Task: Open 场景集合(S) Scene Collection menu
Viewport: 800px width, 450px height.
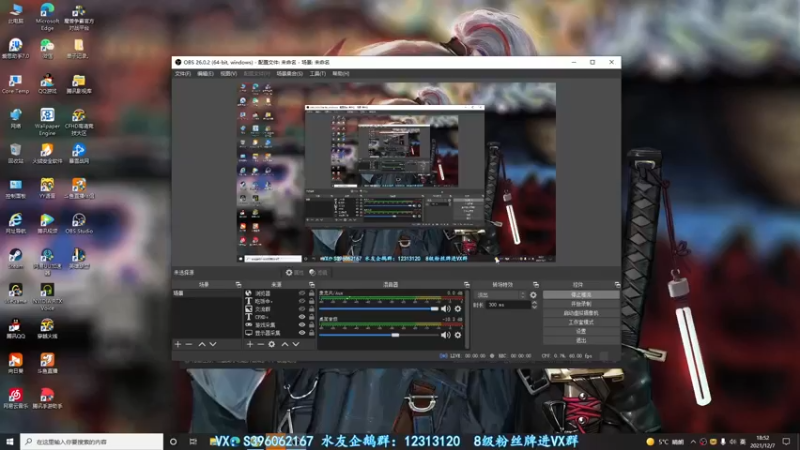Action: [289, 74]
